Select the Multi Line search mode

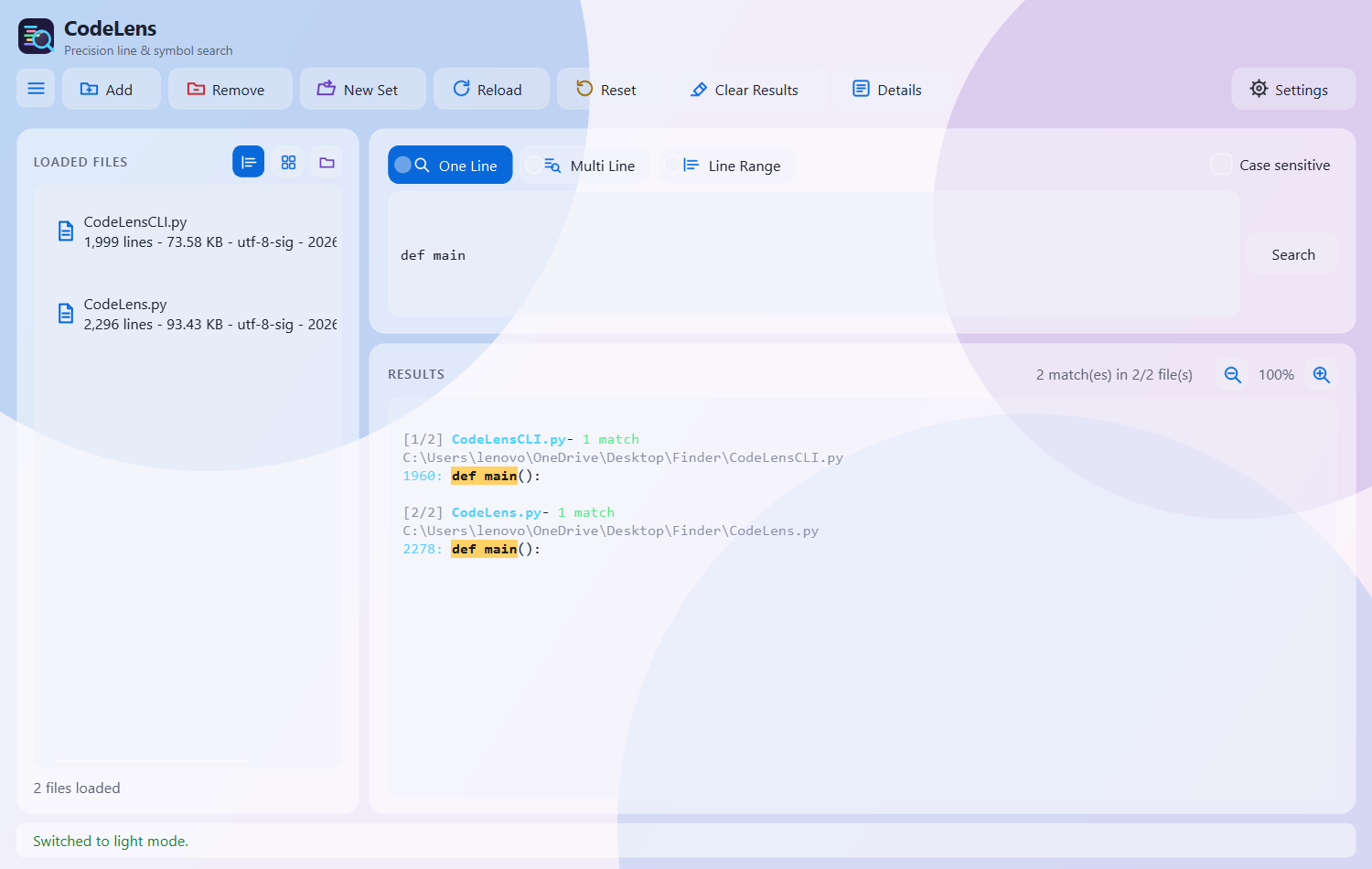pos(584,165)
